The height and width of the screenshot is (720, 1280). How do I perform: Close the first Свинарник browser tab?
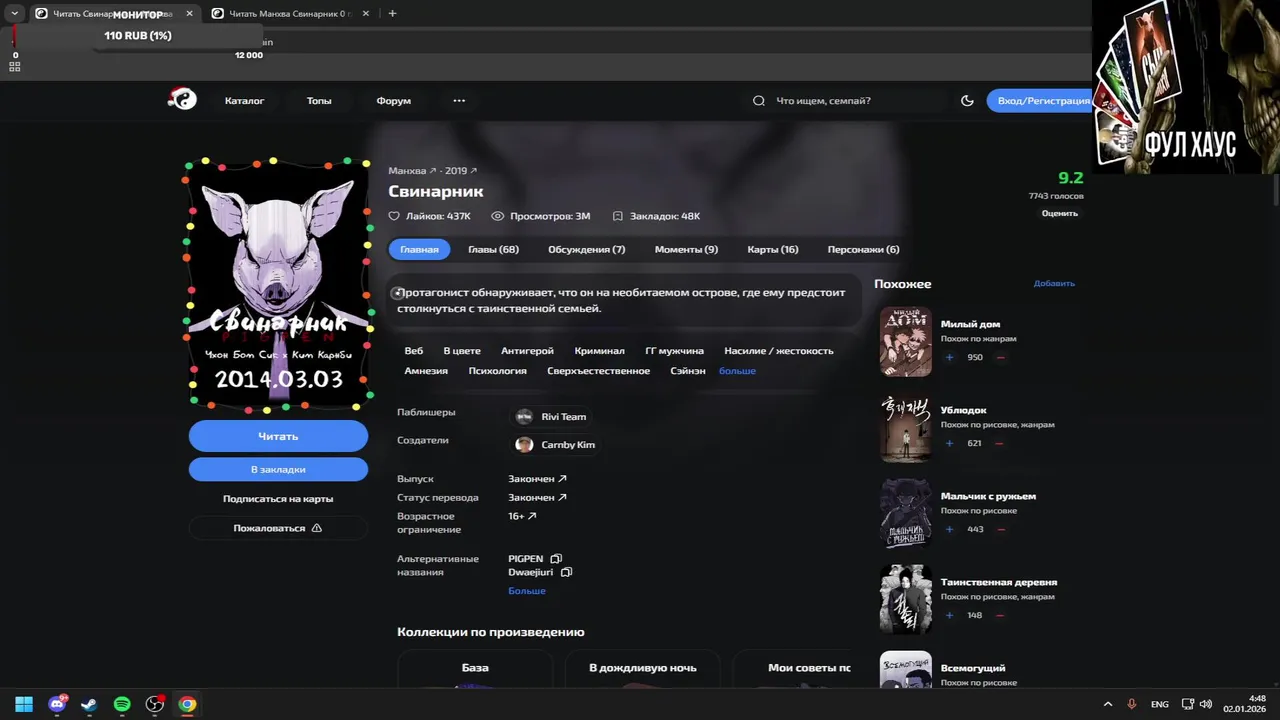(189, 14)
